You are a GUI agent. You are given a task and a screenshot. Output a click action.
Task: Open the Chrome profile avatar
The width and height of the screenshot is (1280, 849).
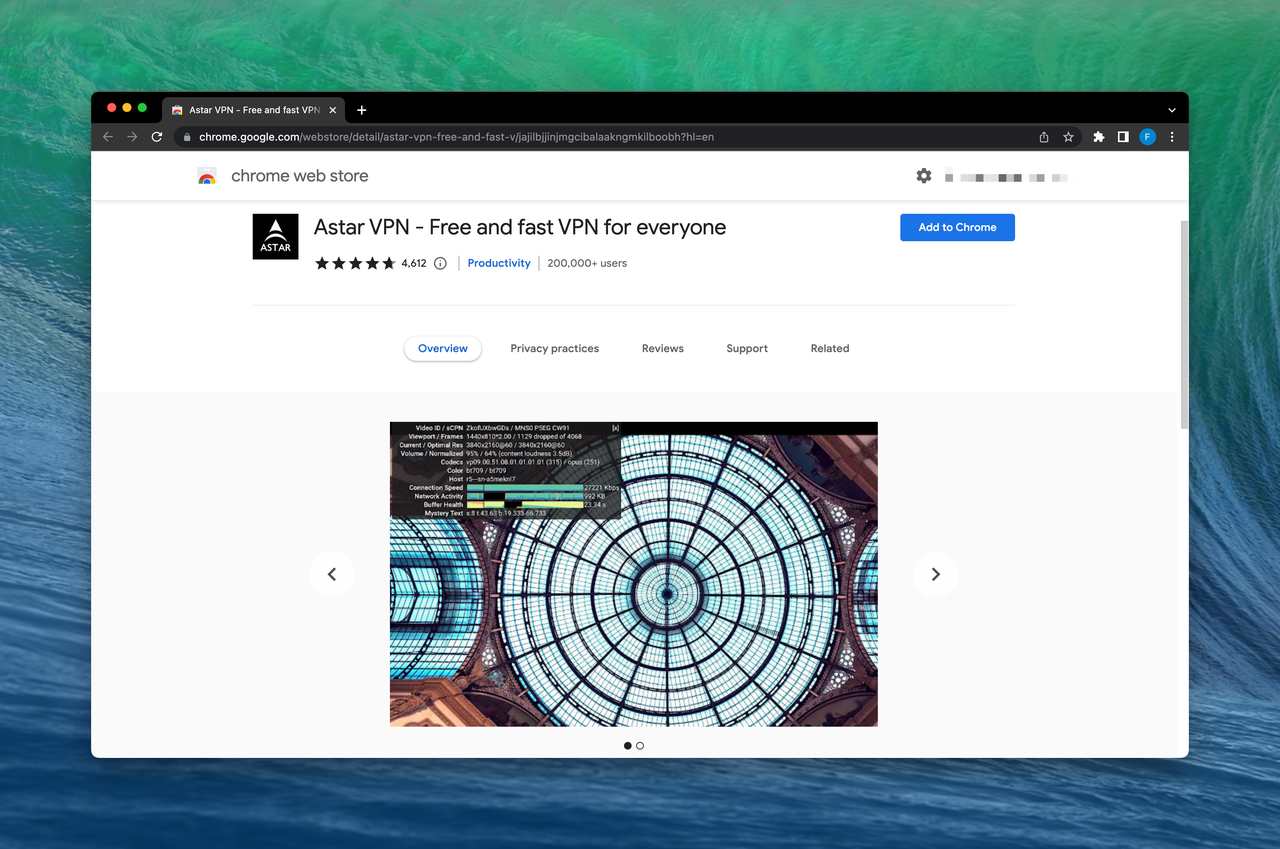pos(1148,137)
